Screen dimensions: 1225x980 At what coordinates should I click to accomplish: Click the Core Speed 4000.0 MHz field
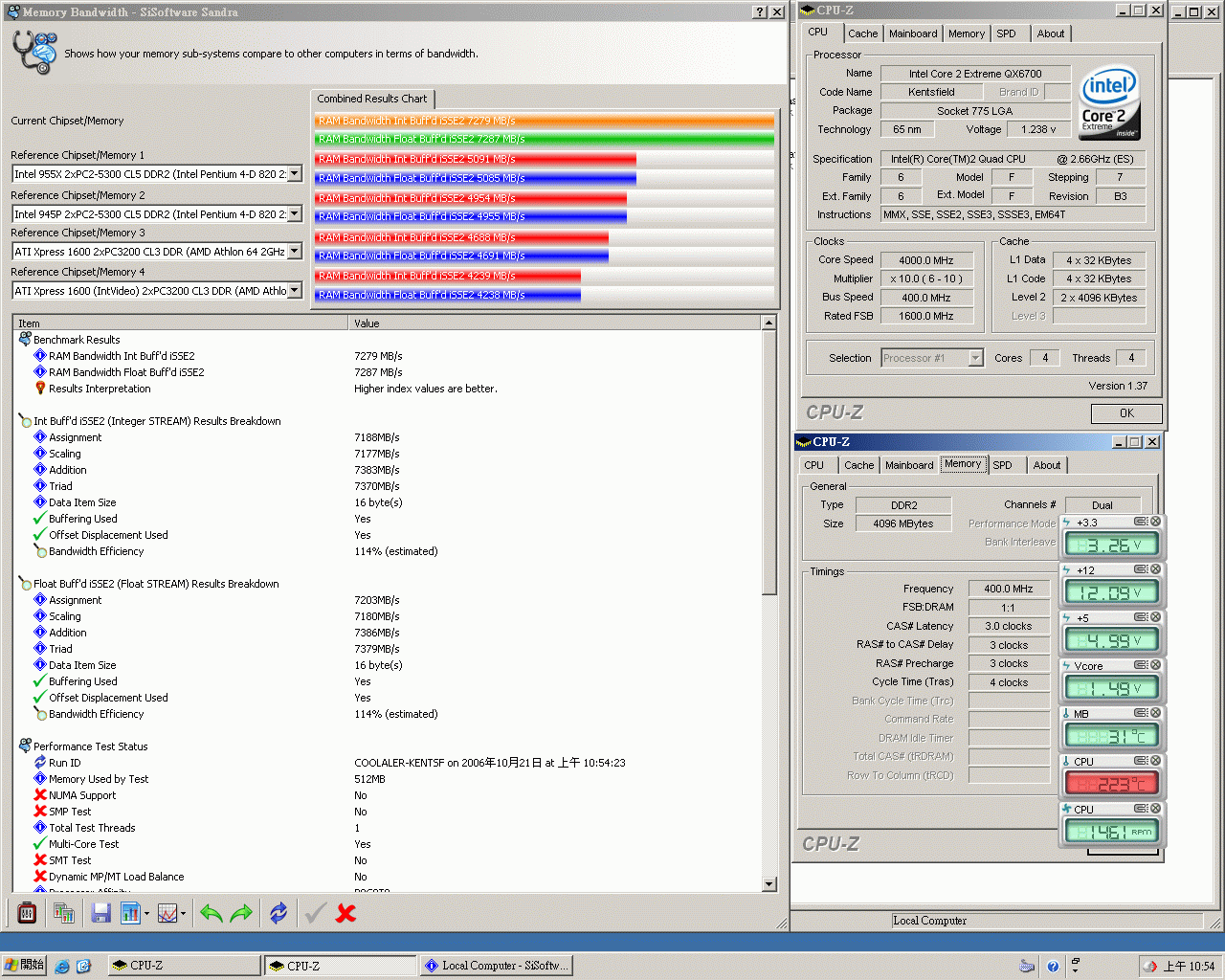[x=925, y=260]
